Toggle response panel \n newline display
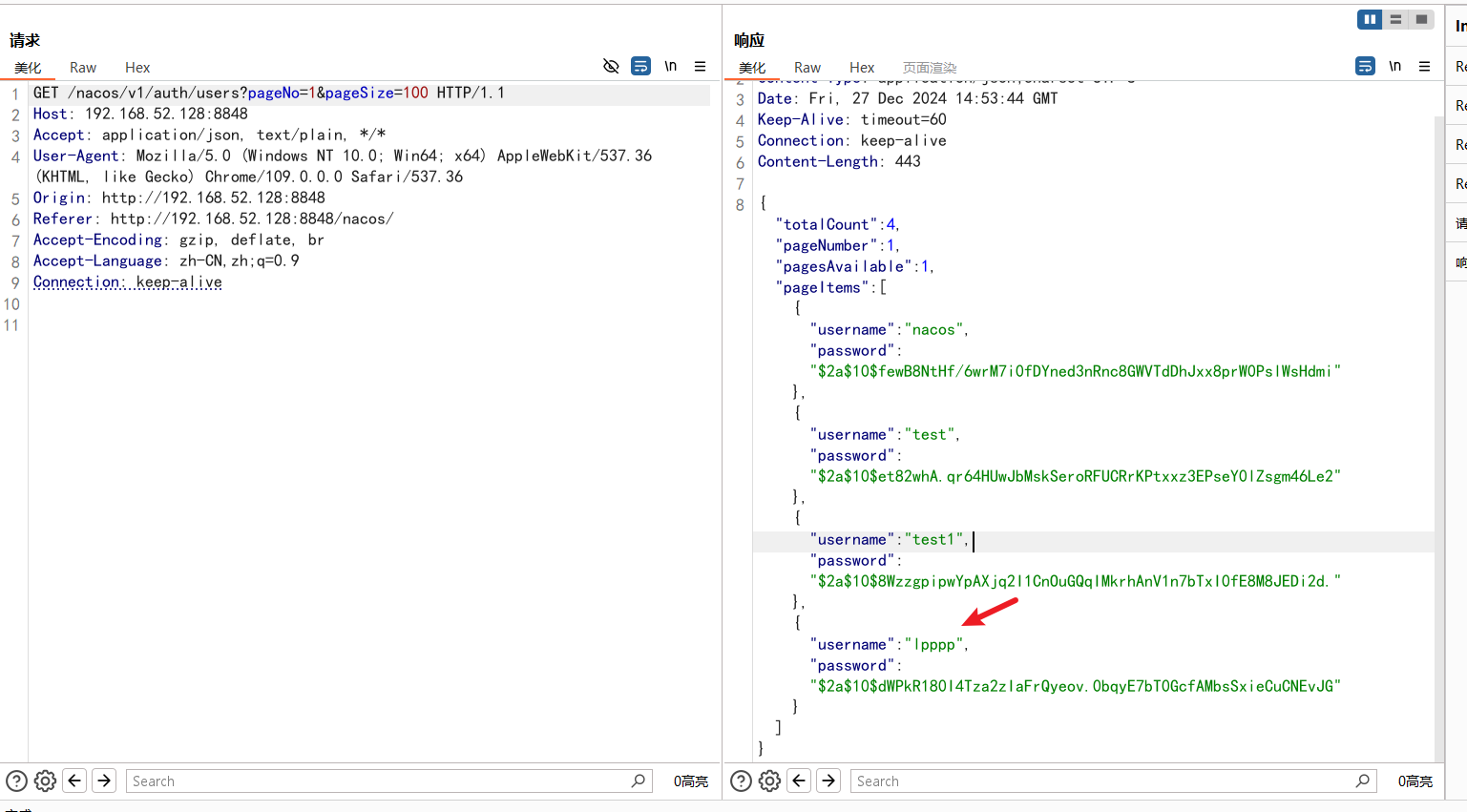The height and width of the screenshot is (812, 1467). coord(1395,66)
